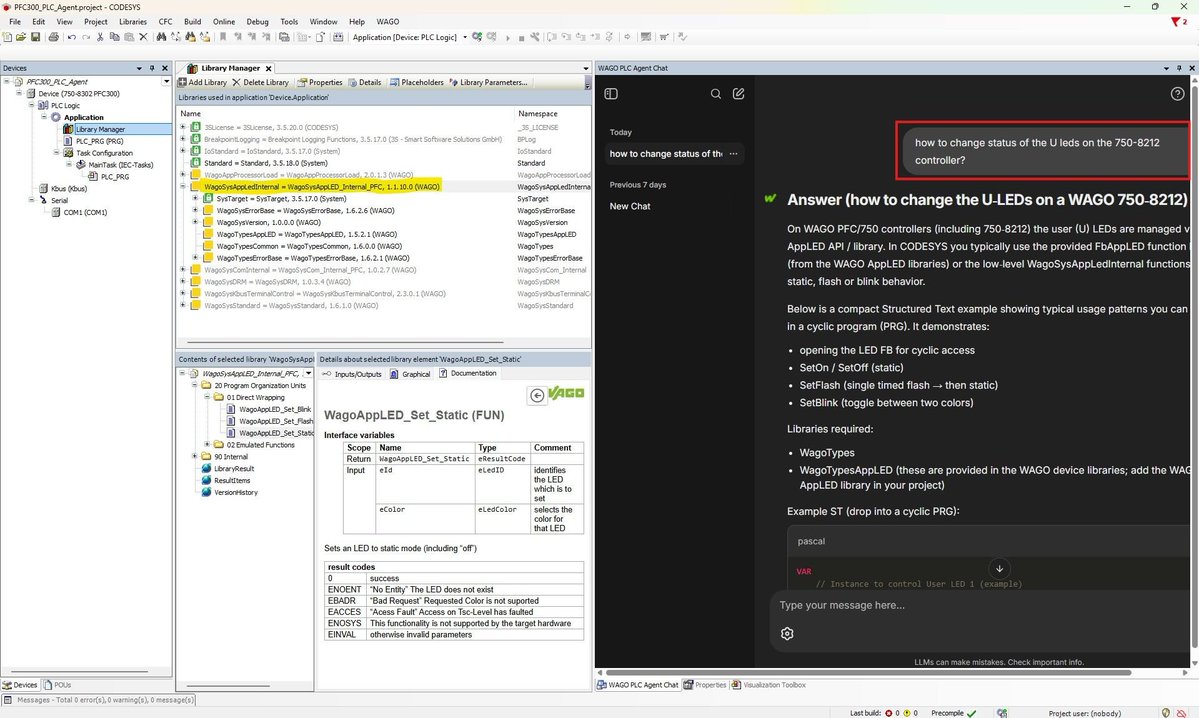1199x718 pixels.
Task: Undo the last action in the toolbar
Action: pyautogui.click(x=72, y=37)
